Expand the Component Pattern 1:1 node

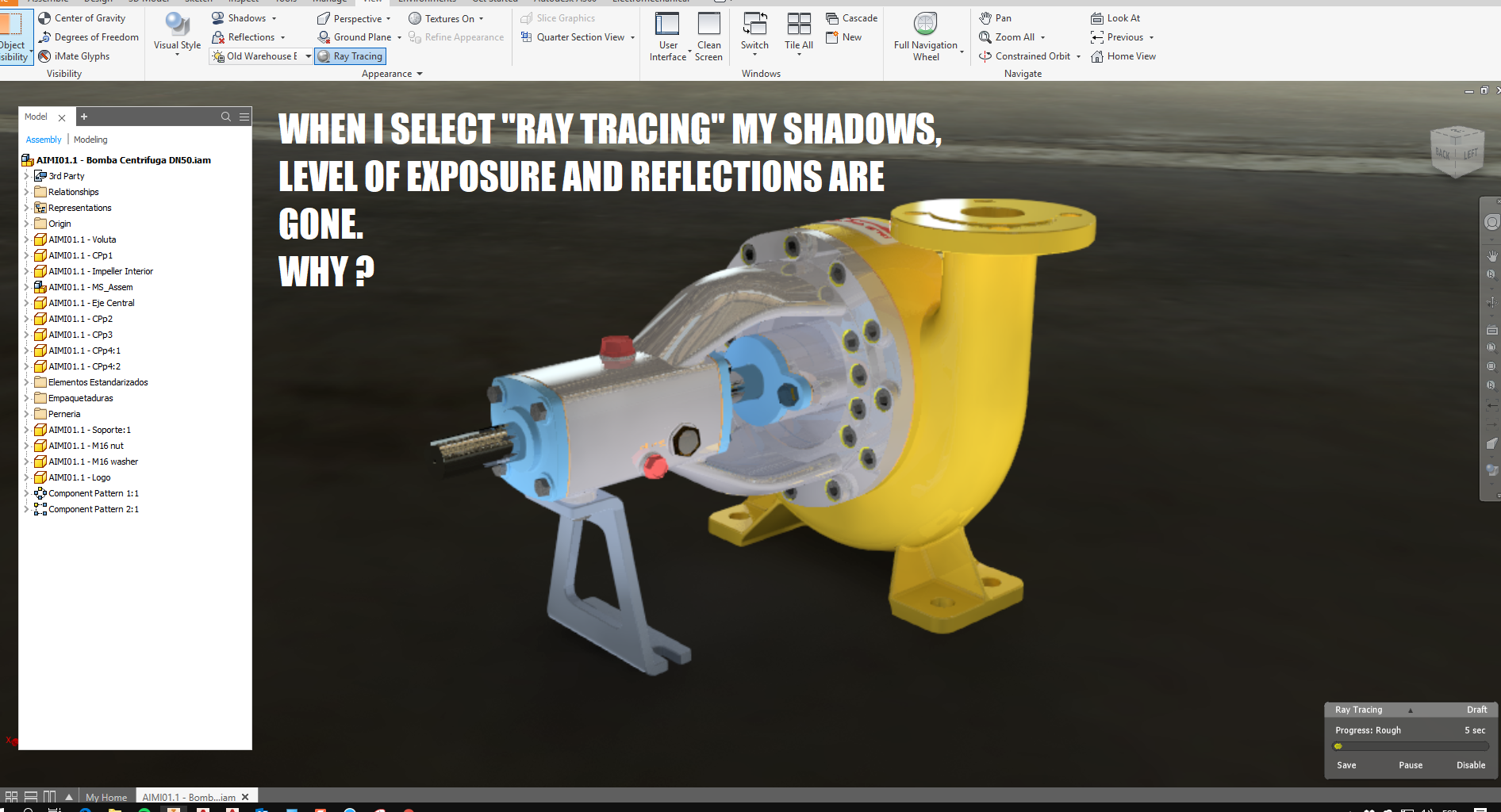[26, 493]
